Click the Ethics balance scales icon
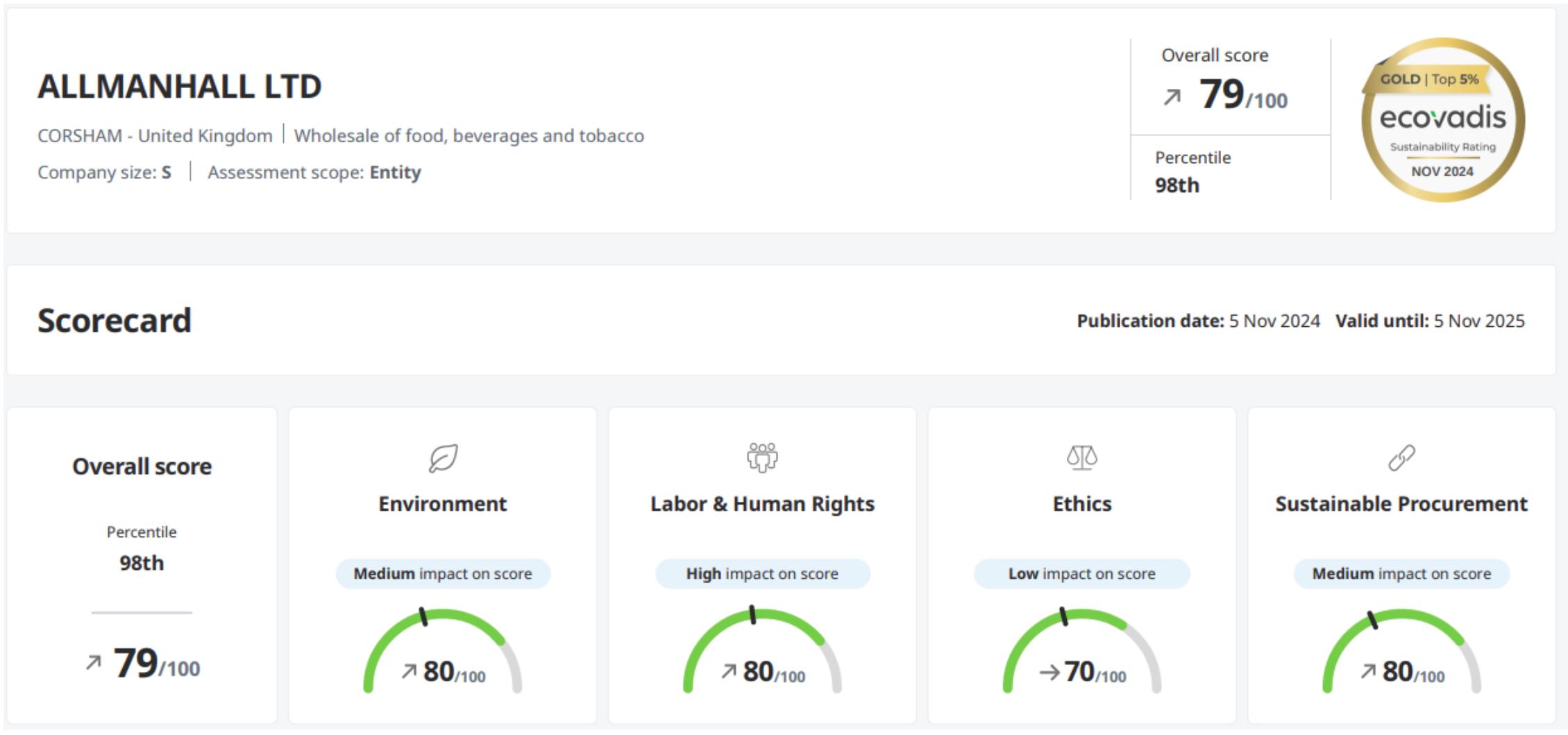 [x=1081, y=457]
